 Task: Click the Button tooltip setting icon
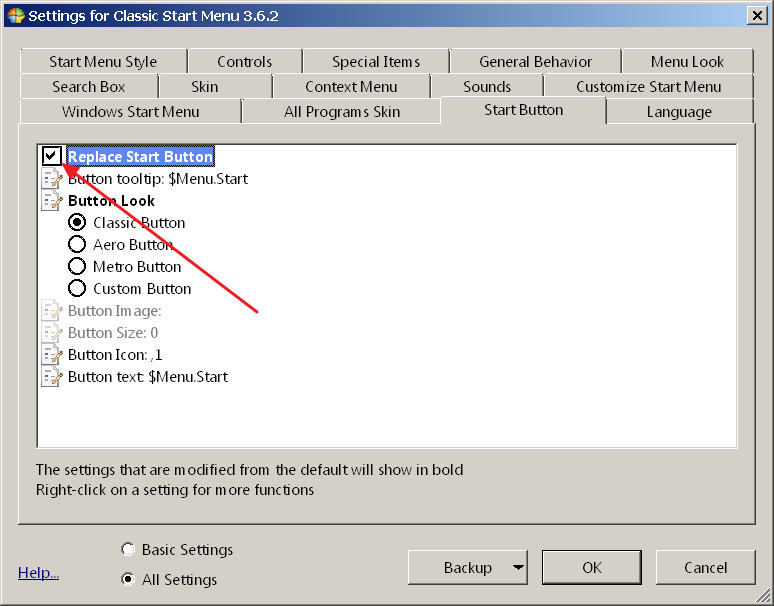click(52, 179)
